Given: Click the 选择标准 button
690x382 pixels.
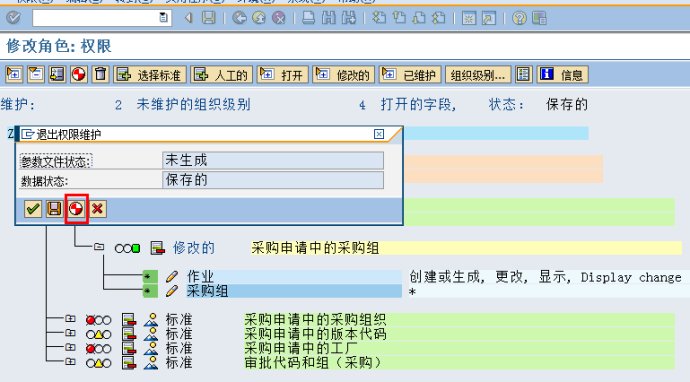Looking at the screenshot, I should pyautogui.click(x=150, y=74).
